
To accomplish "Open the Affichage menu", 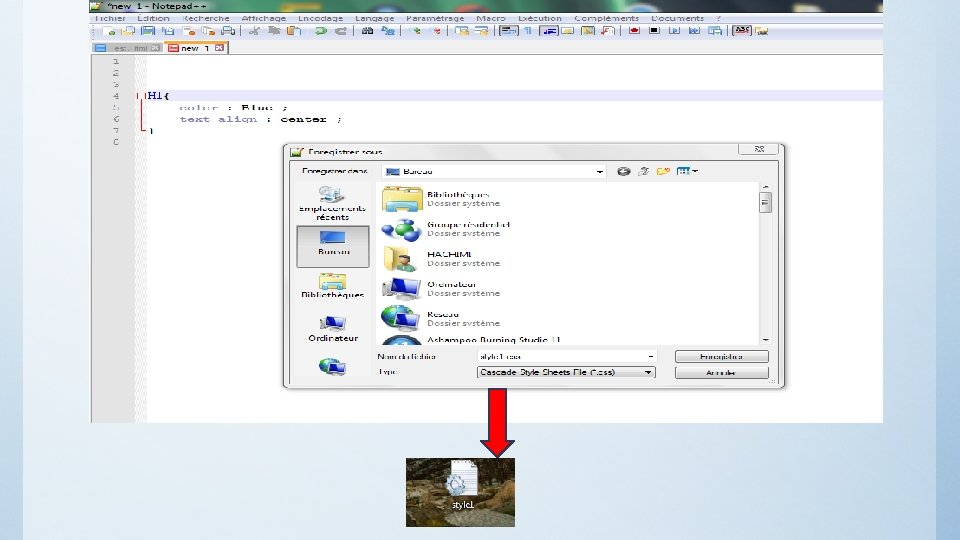I will (264, 18).
